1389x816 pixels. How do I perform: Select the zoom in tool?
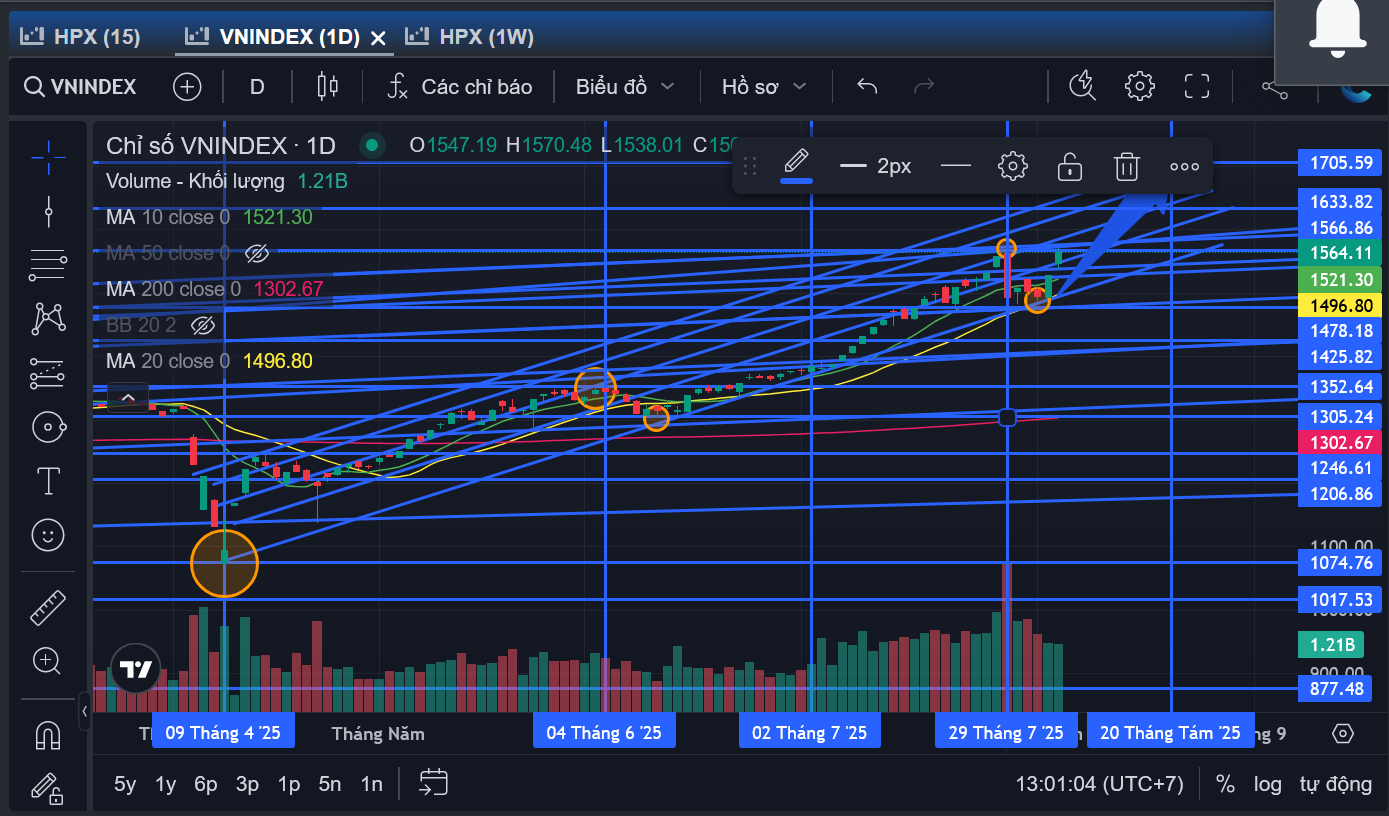click(x=48, y=660)
